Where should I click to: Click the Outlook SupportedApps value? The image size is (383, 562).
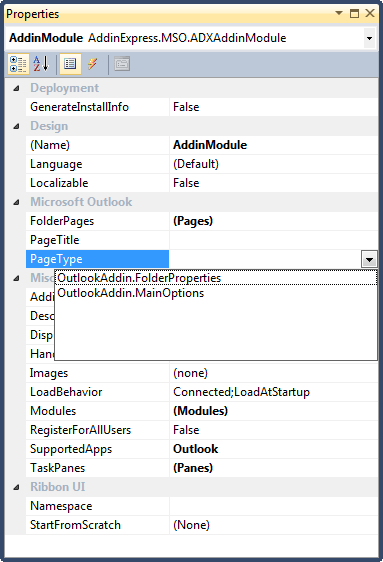tap(273, 449)
